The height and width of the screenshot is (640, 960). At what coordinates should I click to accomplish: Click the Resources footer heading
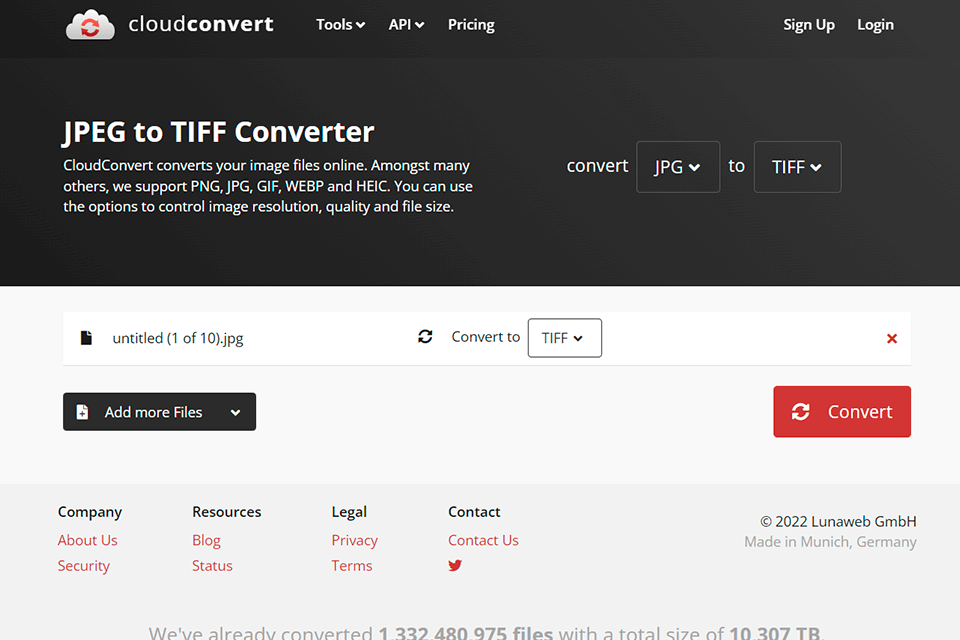point(227,512)
